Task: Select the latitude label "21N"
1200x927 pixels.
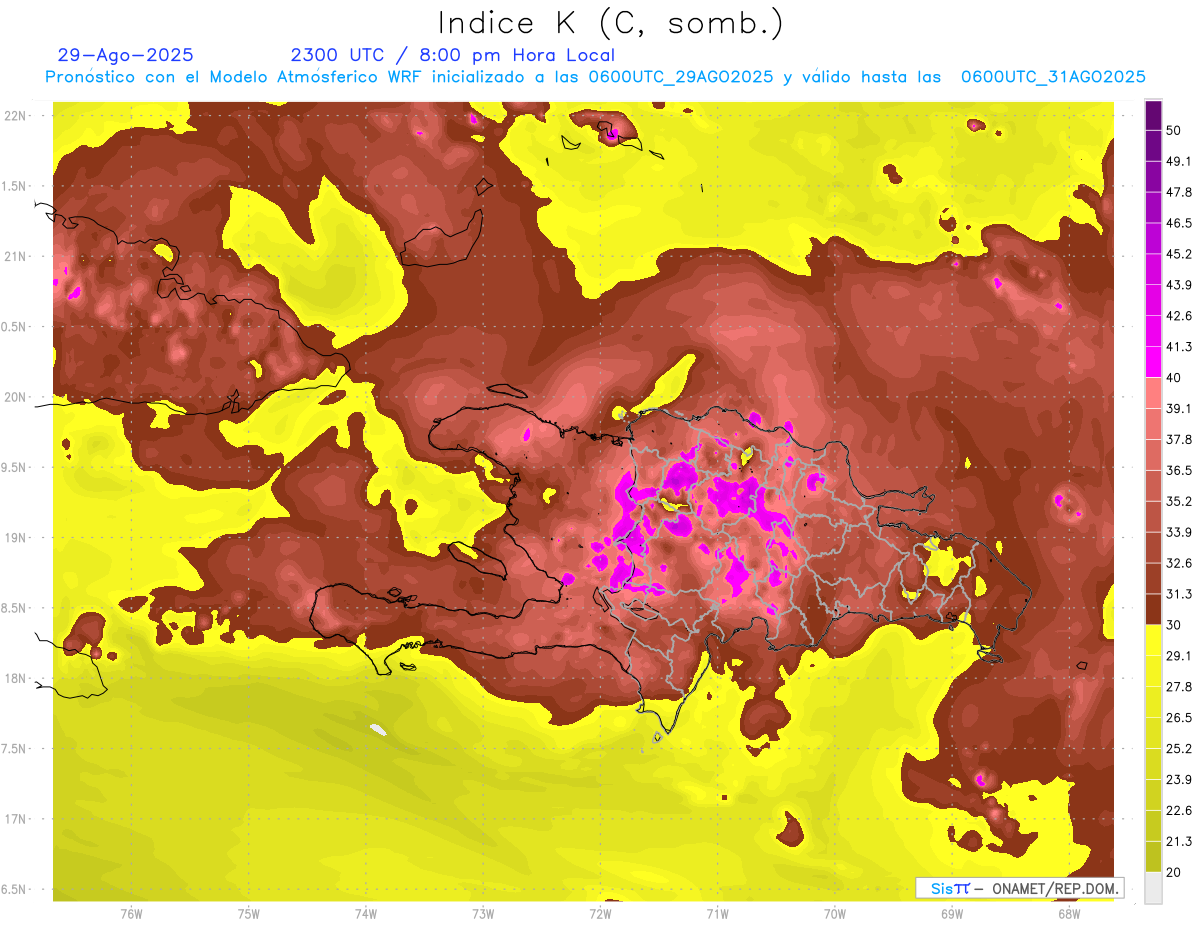Action: 16,256
